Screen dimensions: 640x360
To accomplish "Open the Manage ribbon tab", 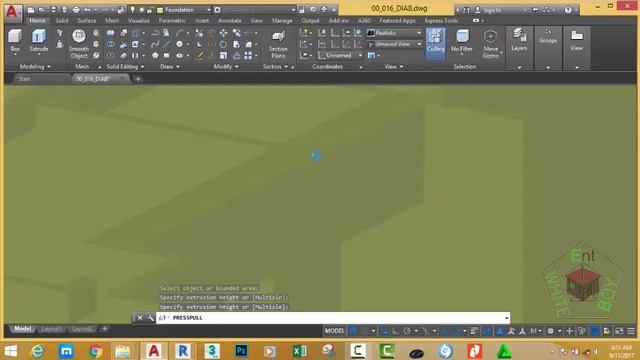I will point(282,20).
